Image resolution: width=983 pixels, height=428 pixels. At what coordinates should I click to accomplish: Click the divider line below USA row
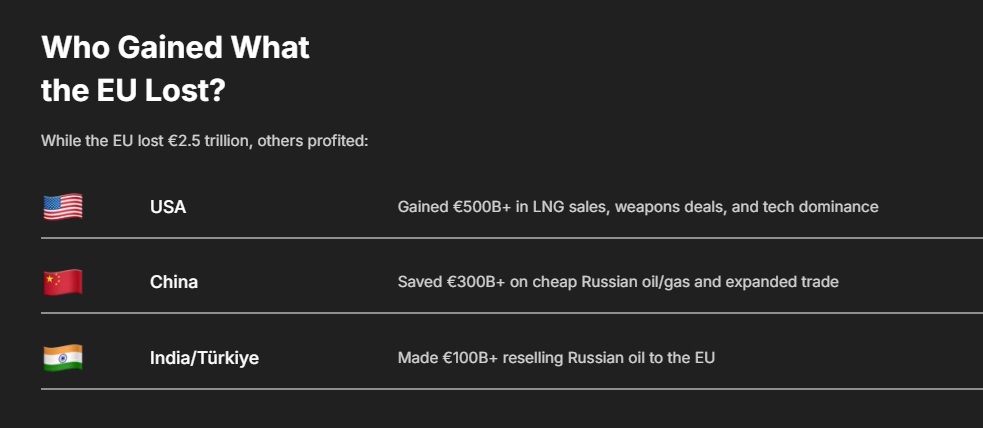coord(512,238)
